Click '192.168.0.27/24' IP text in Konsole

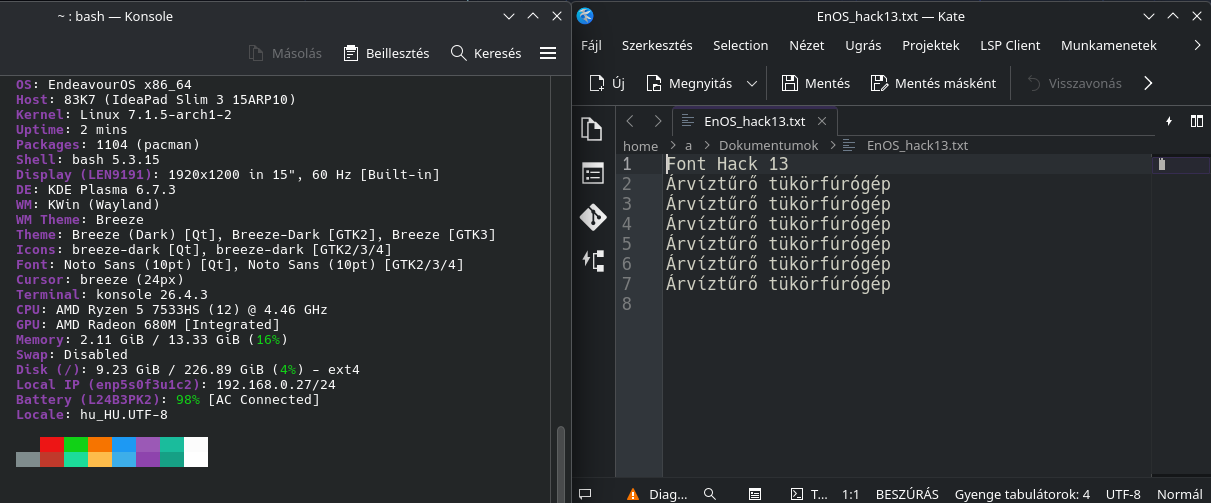pos(275,384)
